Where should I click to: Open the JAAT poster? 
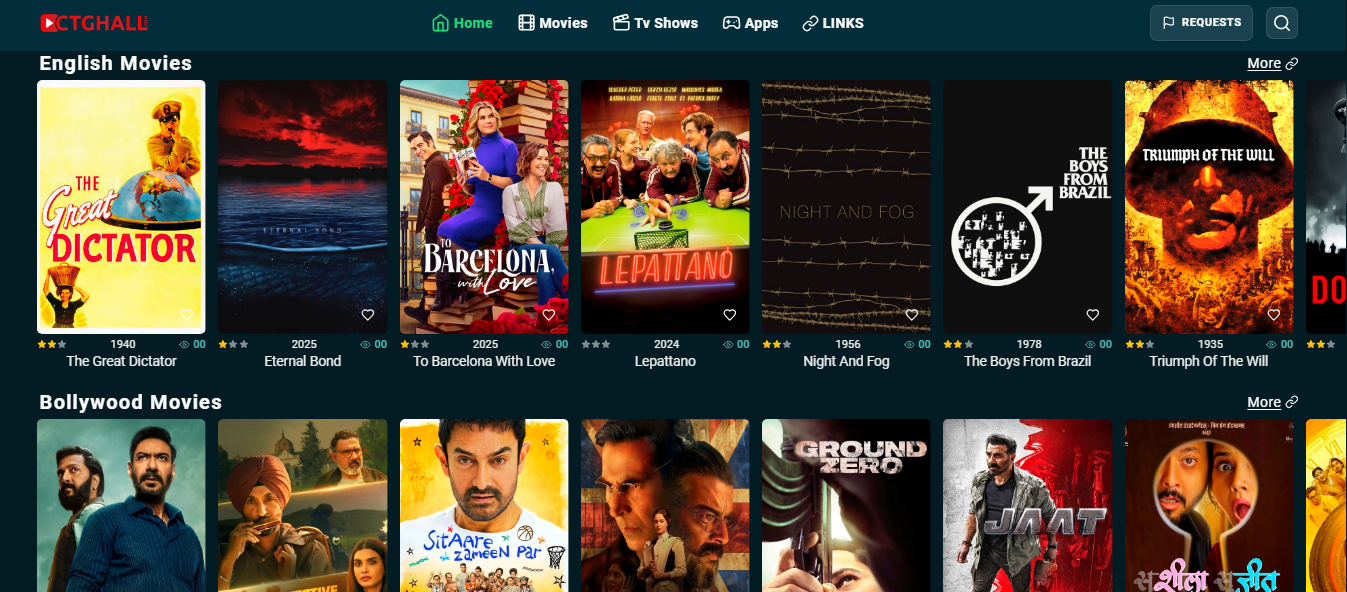1028,505
